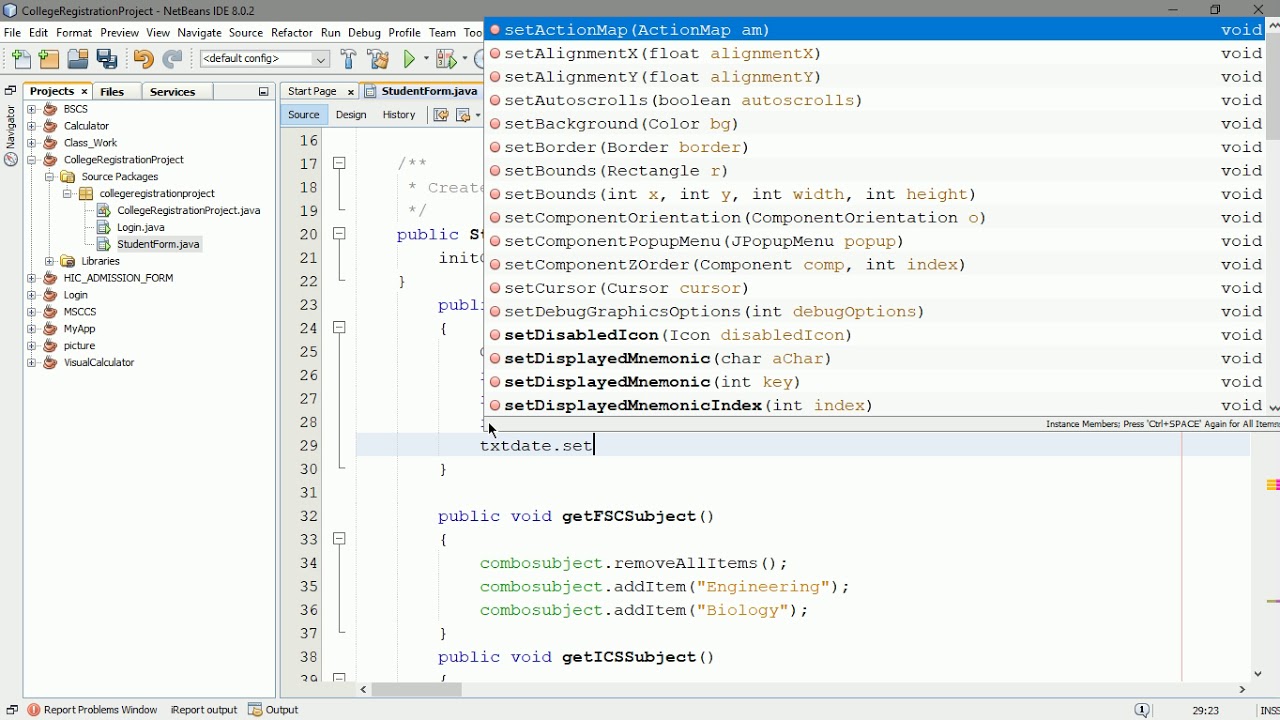Click the New File toolbar icon

point(22,59)
